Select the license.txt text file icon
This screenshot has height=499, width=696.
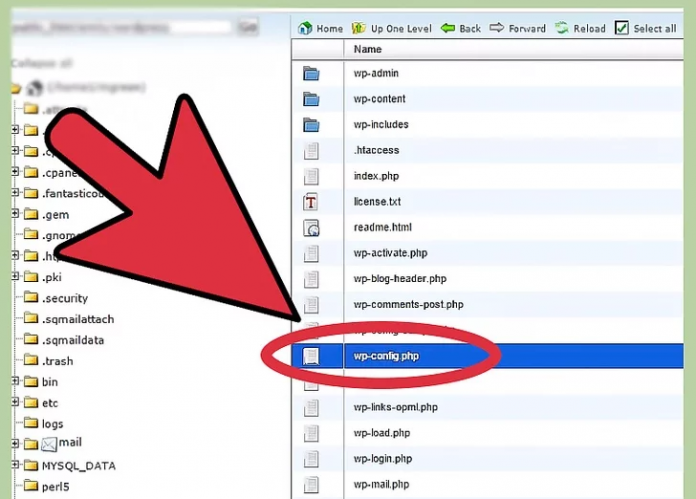311,202
